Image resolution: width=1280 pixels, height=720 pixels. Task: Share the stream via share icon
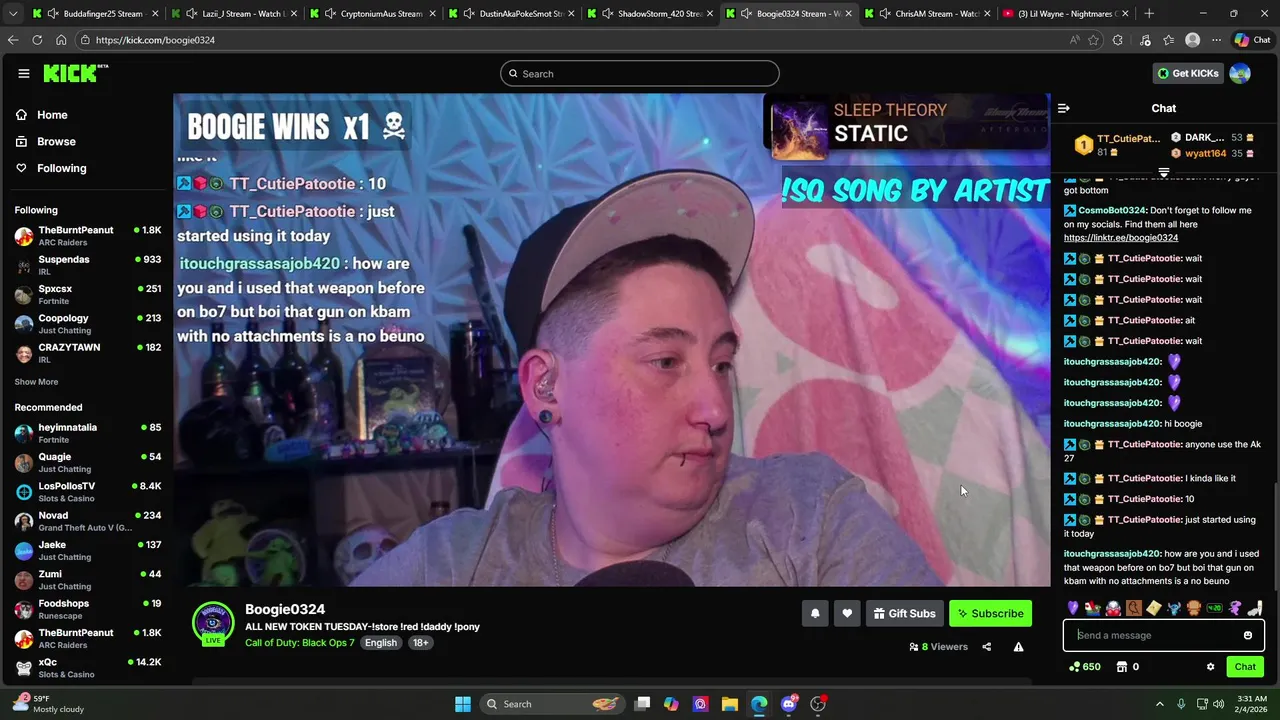click(986, 647)
